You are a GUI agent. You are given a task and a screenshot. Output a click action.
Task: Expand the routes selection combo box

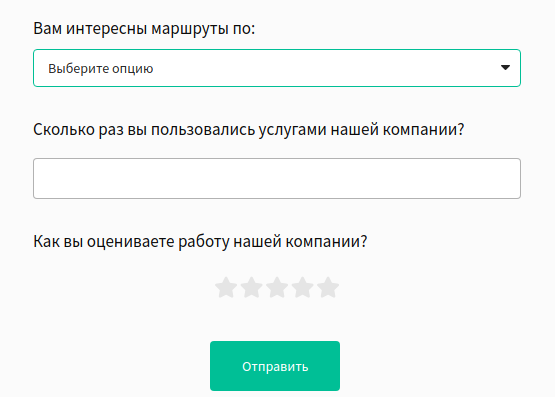point(277,68)
